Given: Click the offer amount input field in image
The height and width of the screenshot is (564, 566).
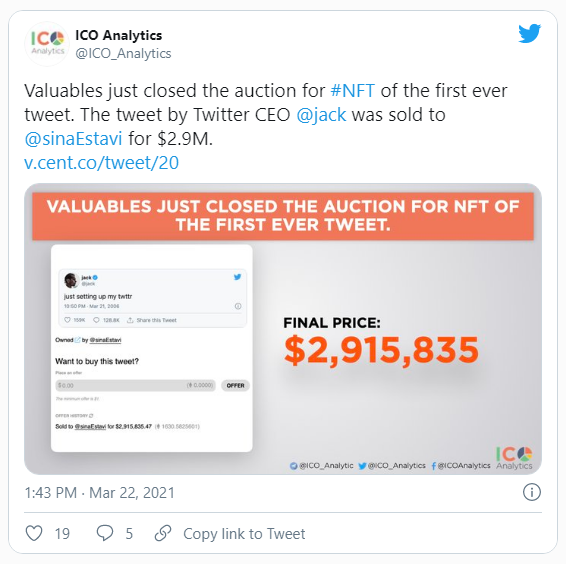Looking at the screenshot, I should (x=135, y=385).
